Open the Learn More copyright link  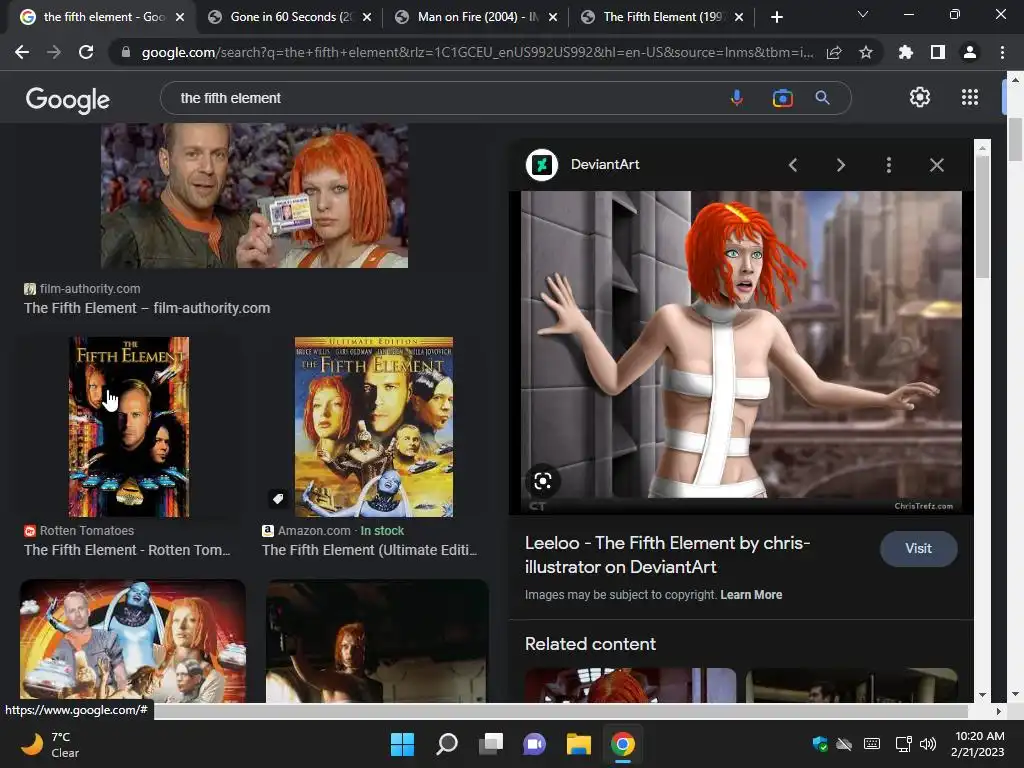coord(751,595)
